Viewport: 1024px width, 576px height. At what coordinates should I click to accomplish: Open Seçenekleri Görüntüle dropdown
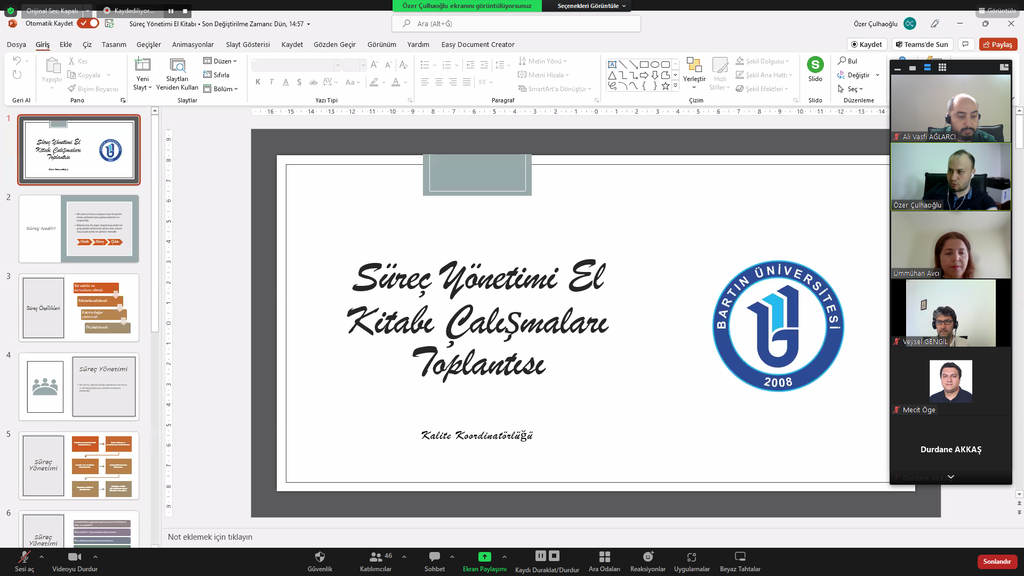(x=592, y=6)
